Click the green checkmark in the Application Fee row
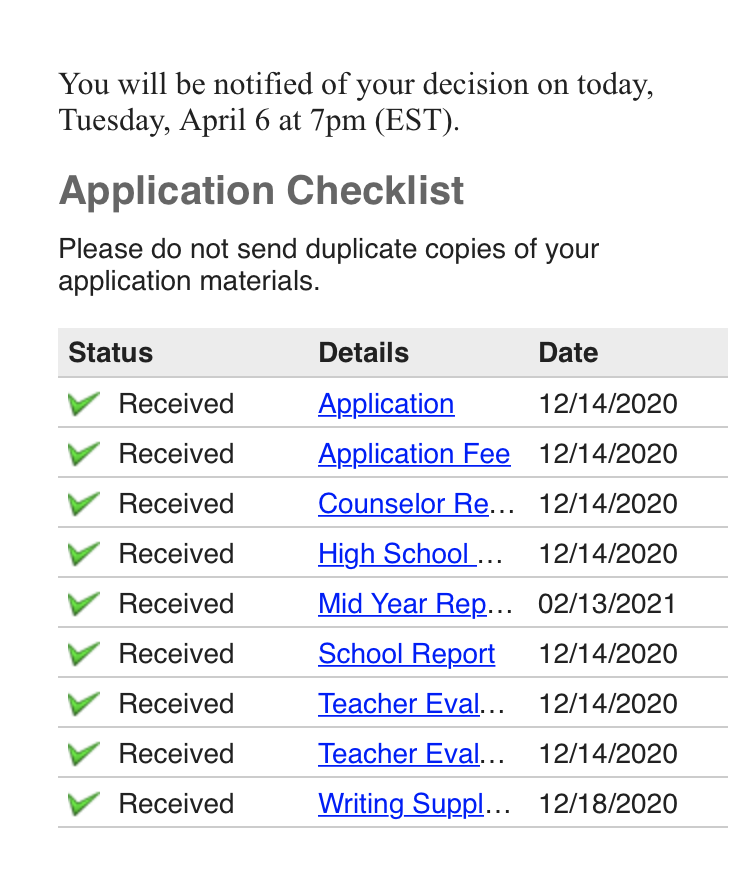754x882 pixels. [84, 454]
